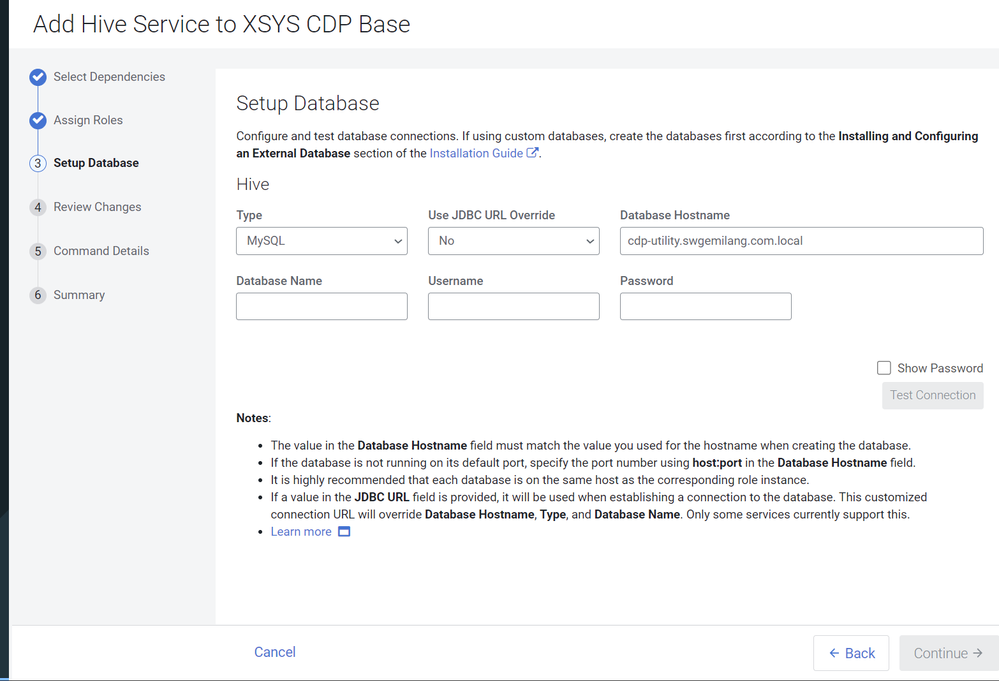
Task: Click the Use JDBC URL Override label
Action: pyautogui.click(x=491, y=215)
